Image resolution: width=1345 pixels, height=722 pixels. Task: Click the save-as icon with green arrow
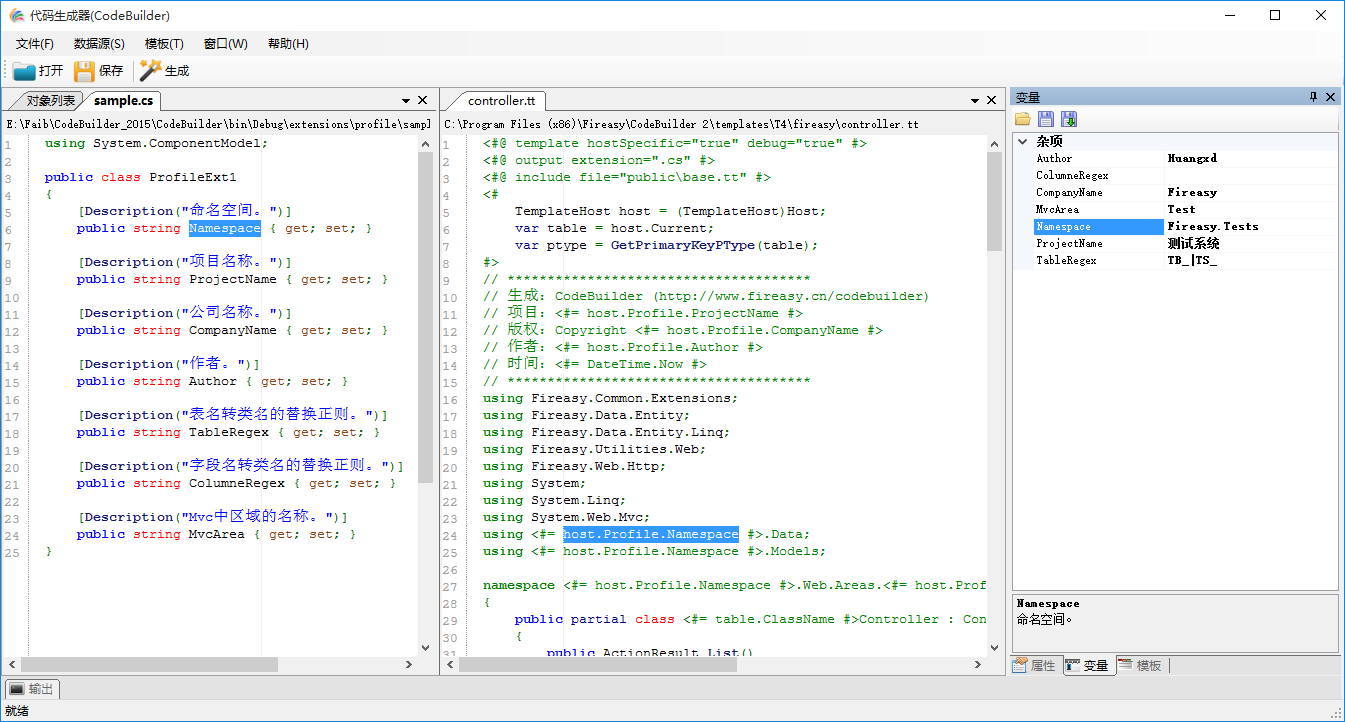click(1069, 120)
